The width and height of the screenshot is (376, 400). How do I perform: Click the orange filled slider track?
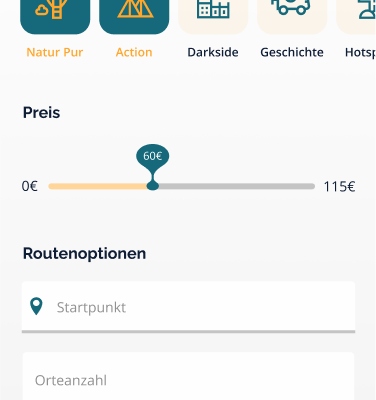coord(98,186)
